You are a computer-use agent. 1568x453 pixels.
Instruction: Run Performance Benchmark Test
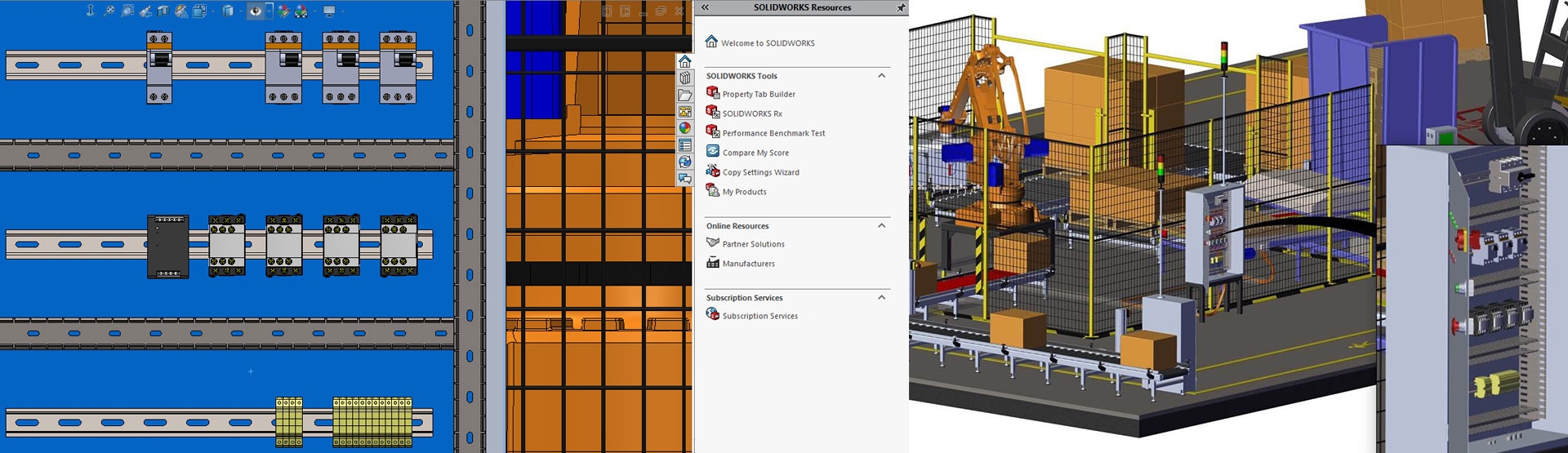pos(765,133)
